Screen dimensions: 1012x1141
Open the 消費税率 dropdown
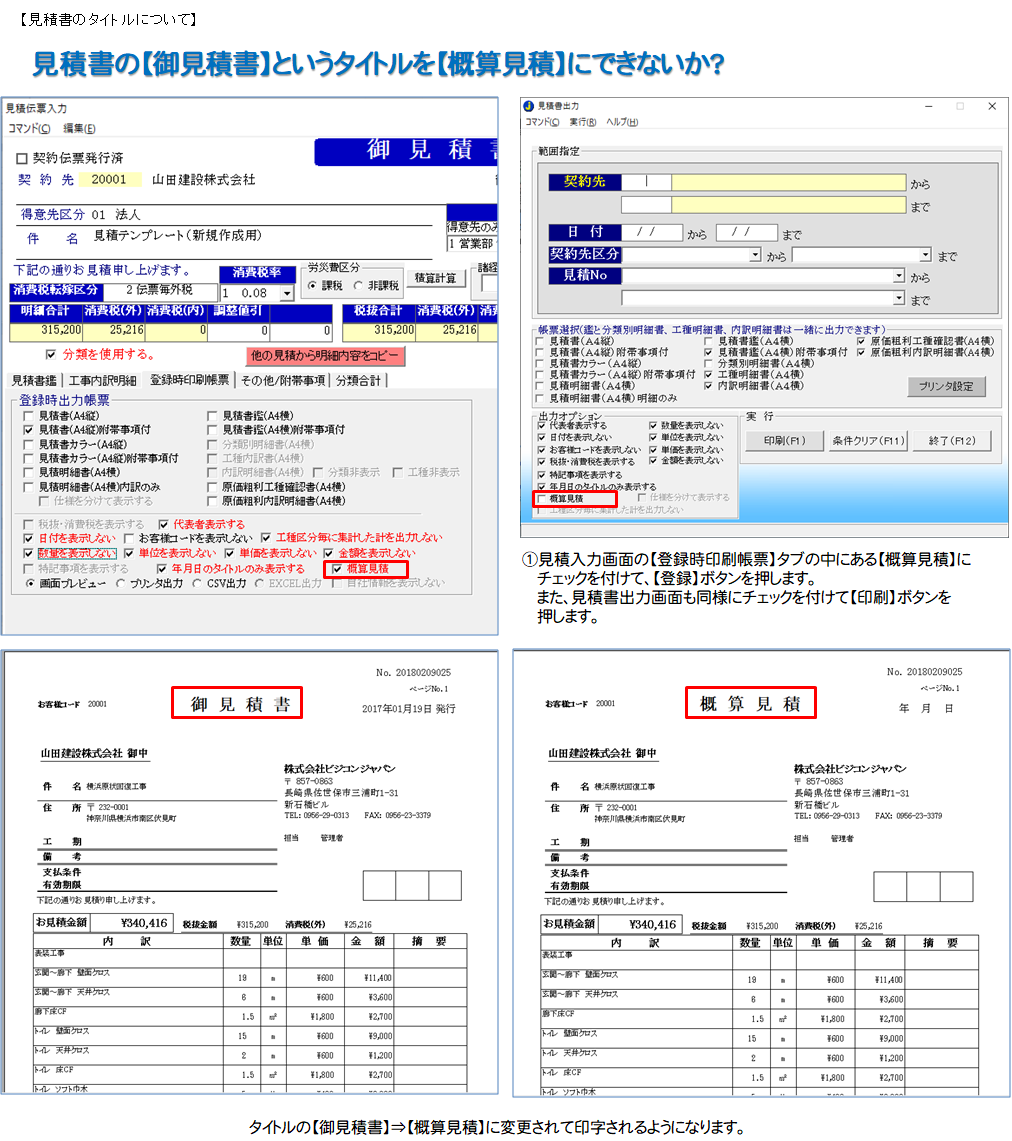287,294
